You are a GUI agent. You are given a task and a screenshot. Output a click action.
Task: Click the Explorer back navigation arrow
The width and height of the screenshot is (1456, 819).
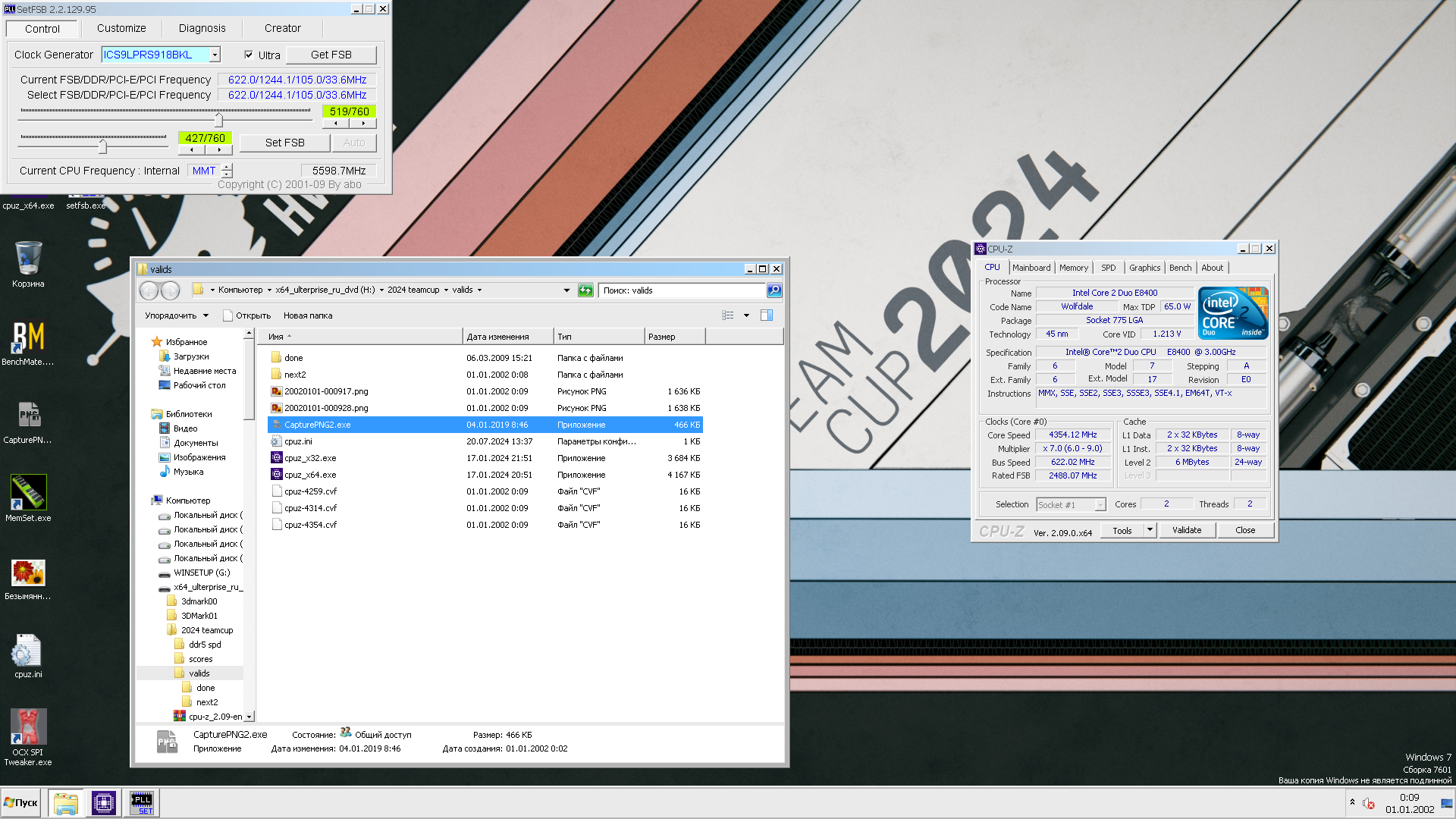(x=149, y=290)
